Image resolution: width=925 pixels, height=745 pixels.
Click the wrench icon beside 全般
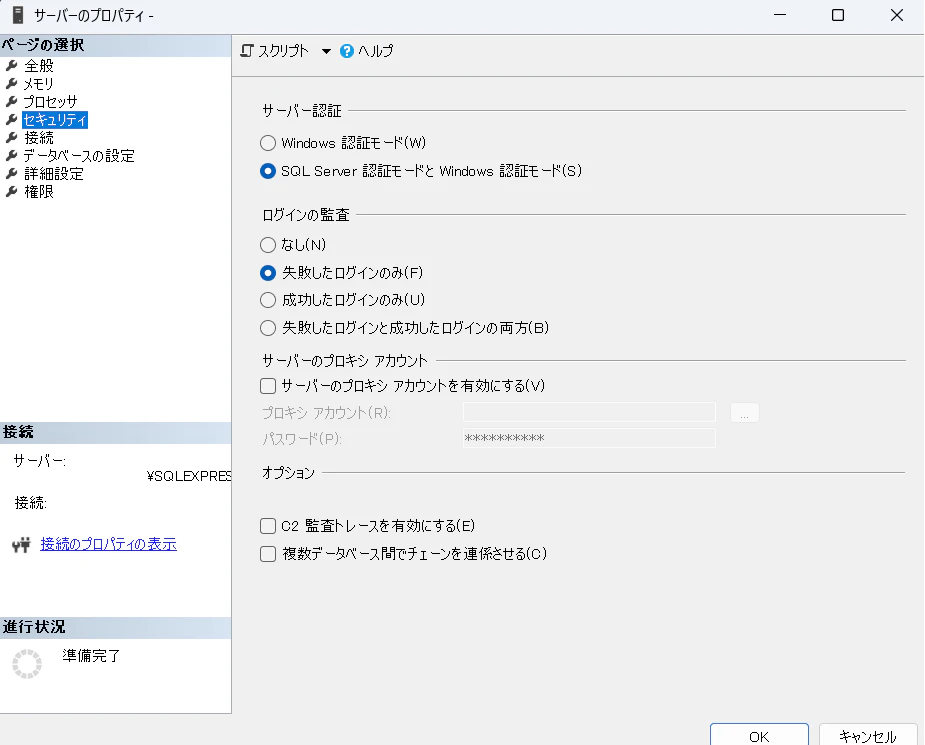click(11, 65)
